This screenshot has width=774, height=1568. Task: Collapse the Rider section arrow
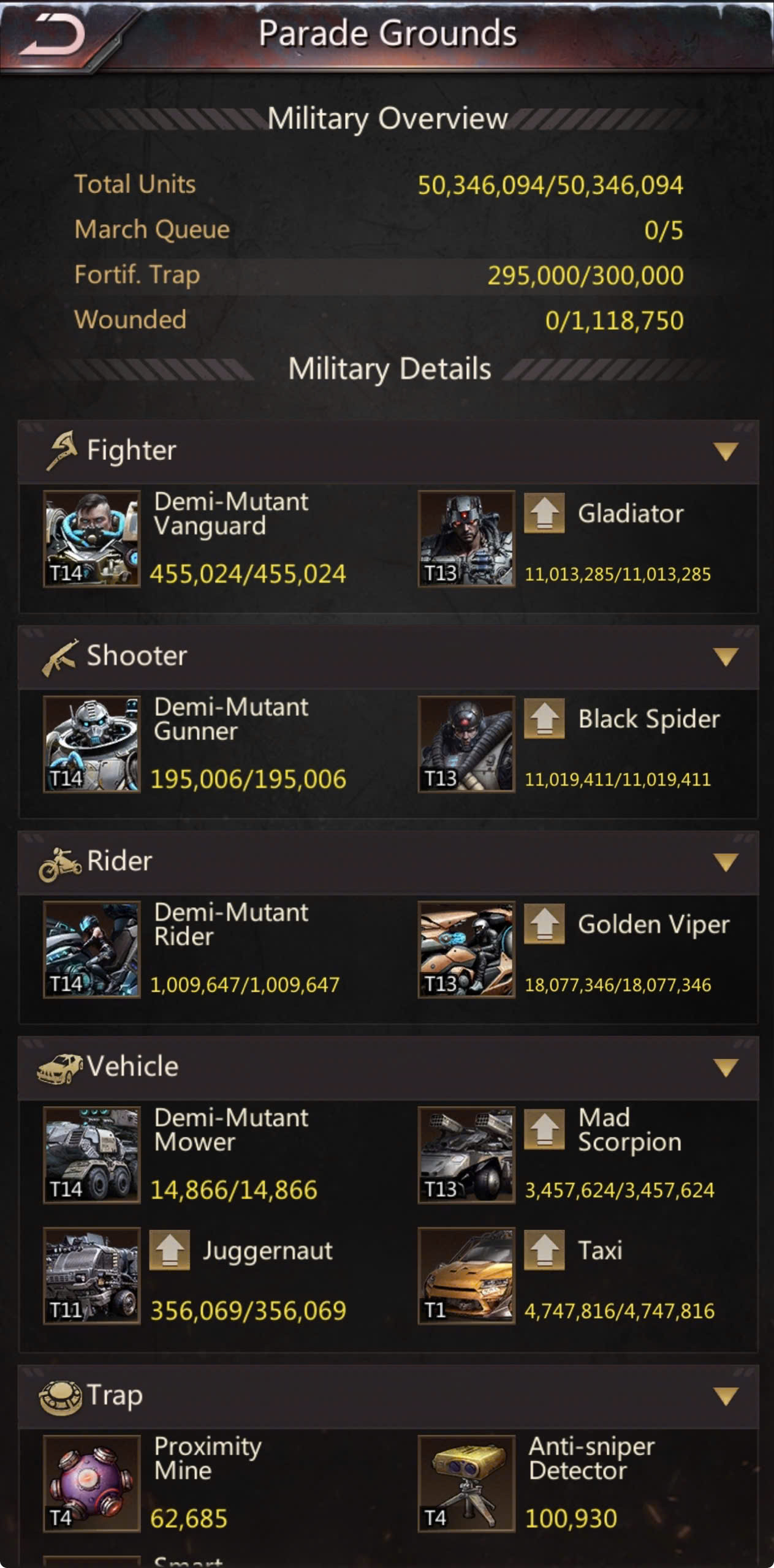pos(726,862)
